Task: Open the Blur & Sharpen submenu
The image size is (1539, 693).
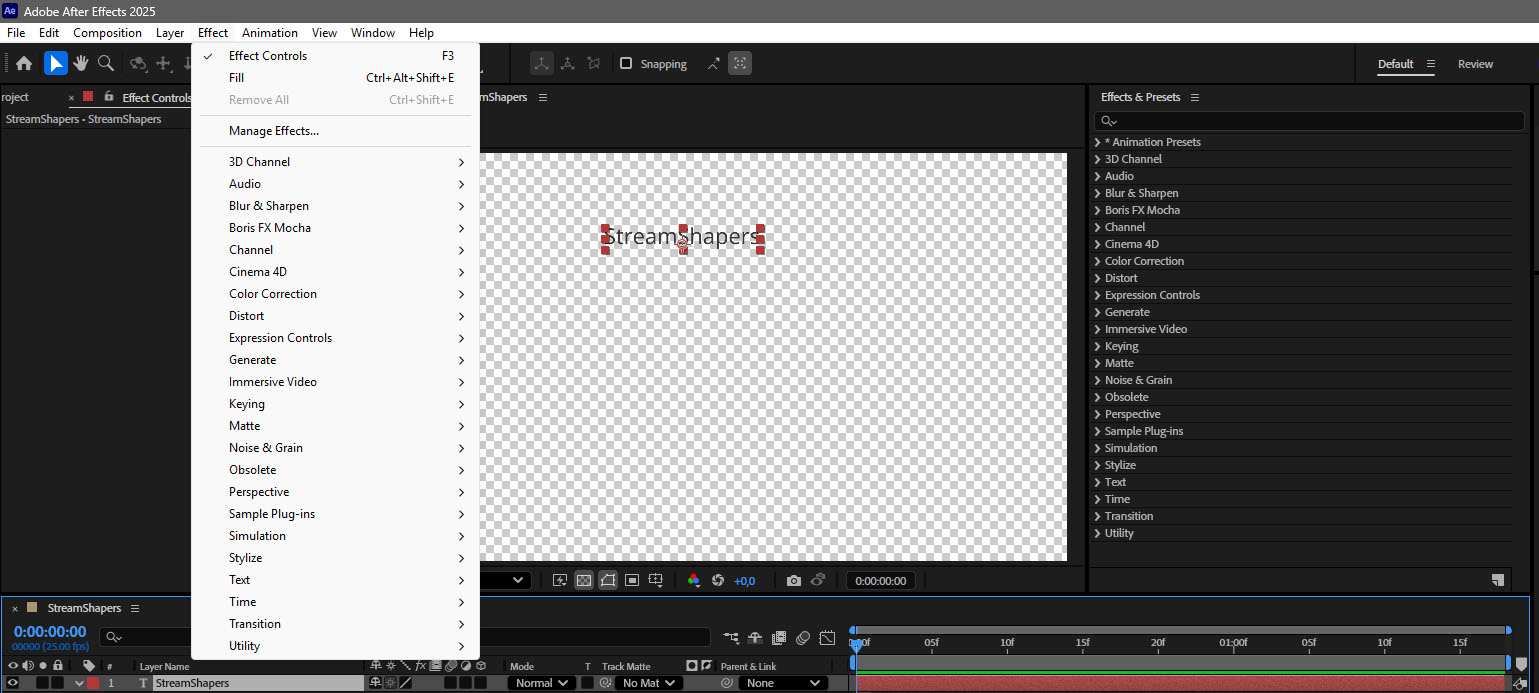Action: coord(335,206)
